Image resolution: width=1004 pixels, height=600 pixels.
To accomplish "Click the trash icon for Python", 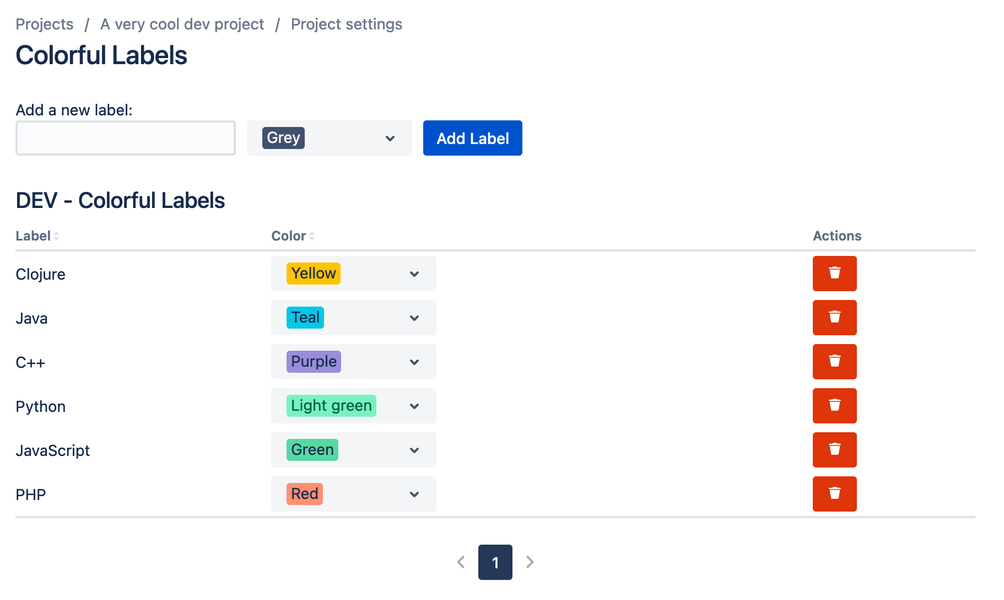I will point(834,405).
